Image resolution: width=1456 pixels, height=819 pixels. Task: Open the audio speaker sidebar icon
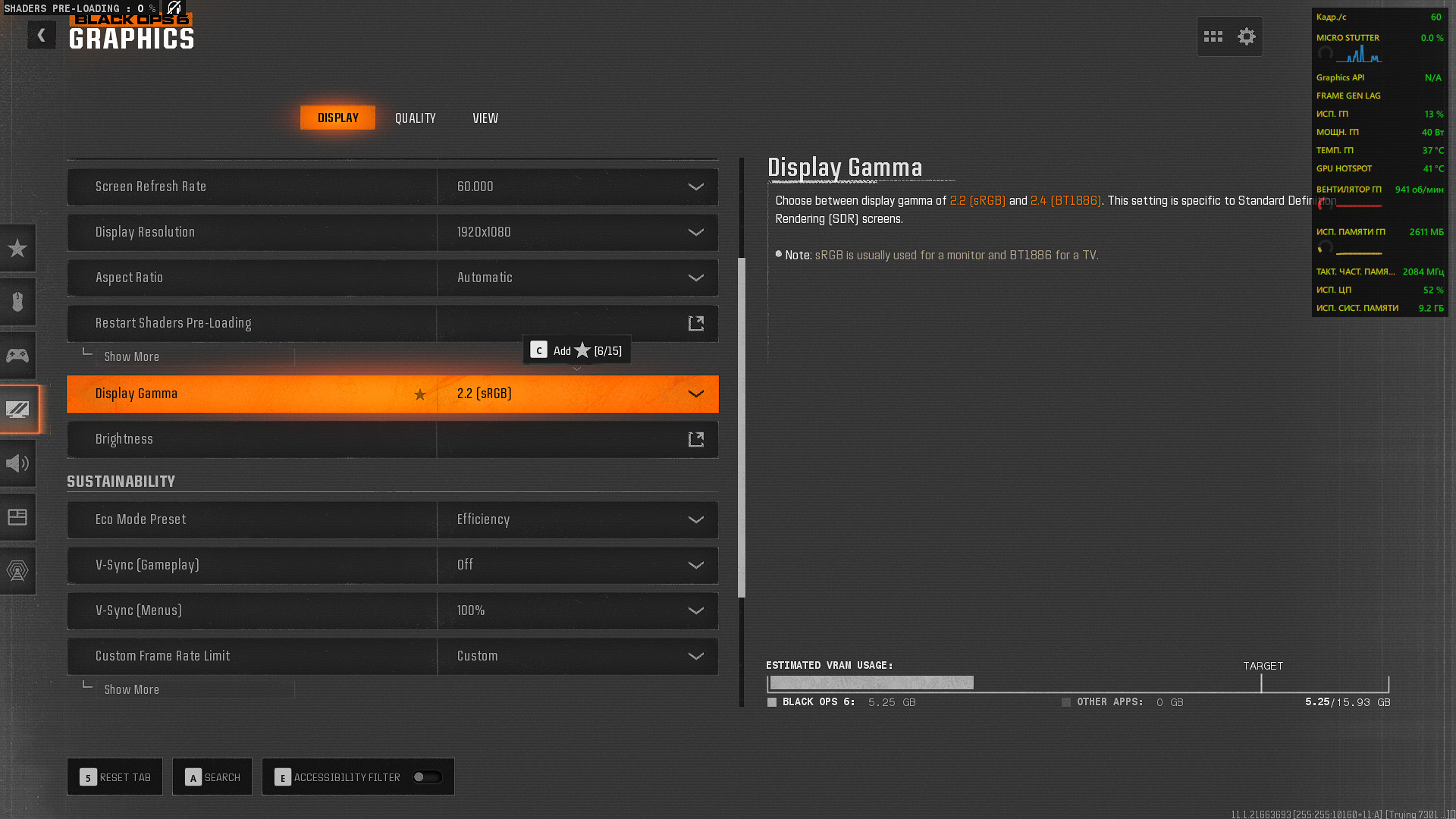pyautogui.click(x=17, y=463)
